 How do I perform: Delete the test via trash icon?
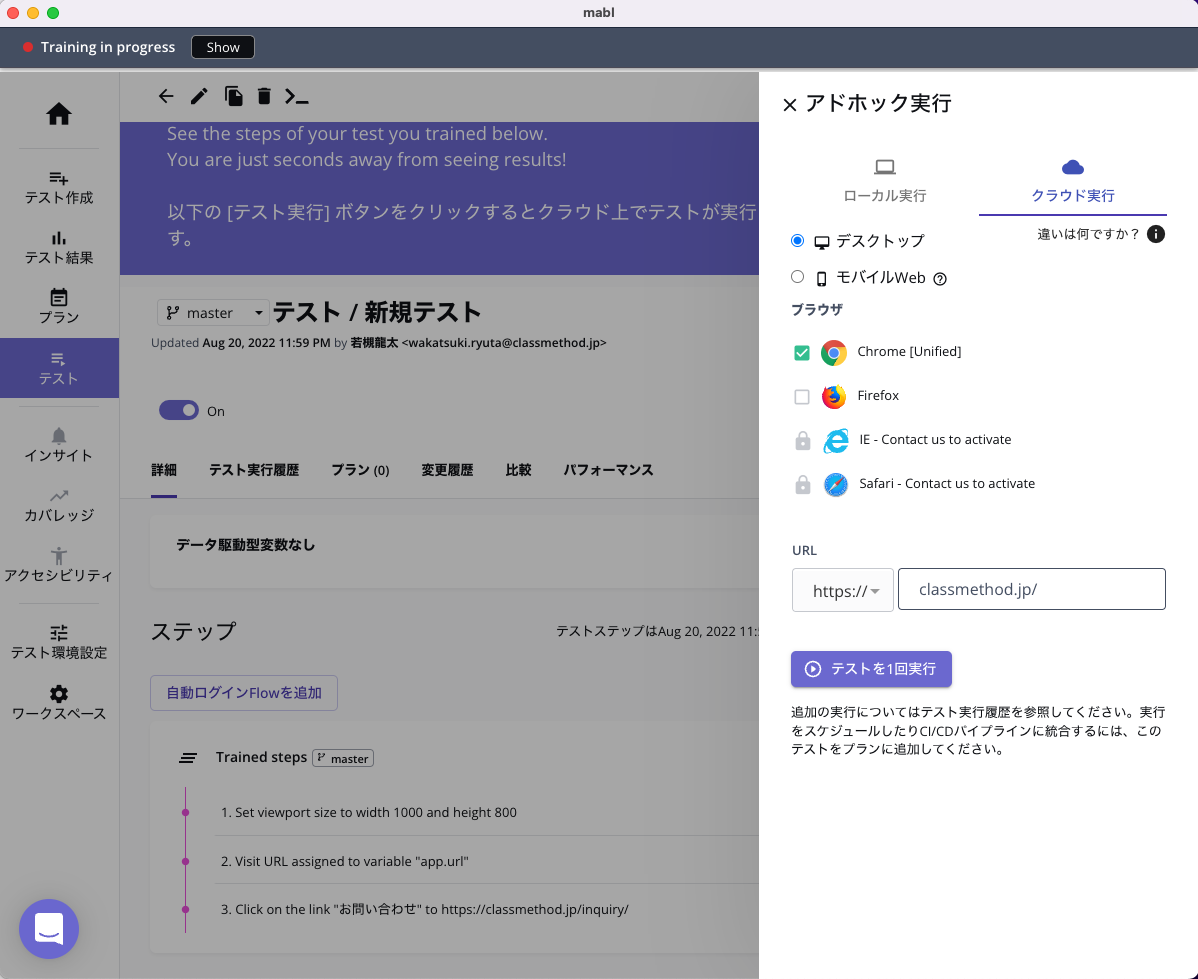pos(264,96)
